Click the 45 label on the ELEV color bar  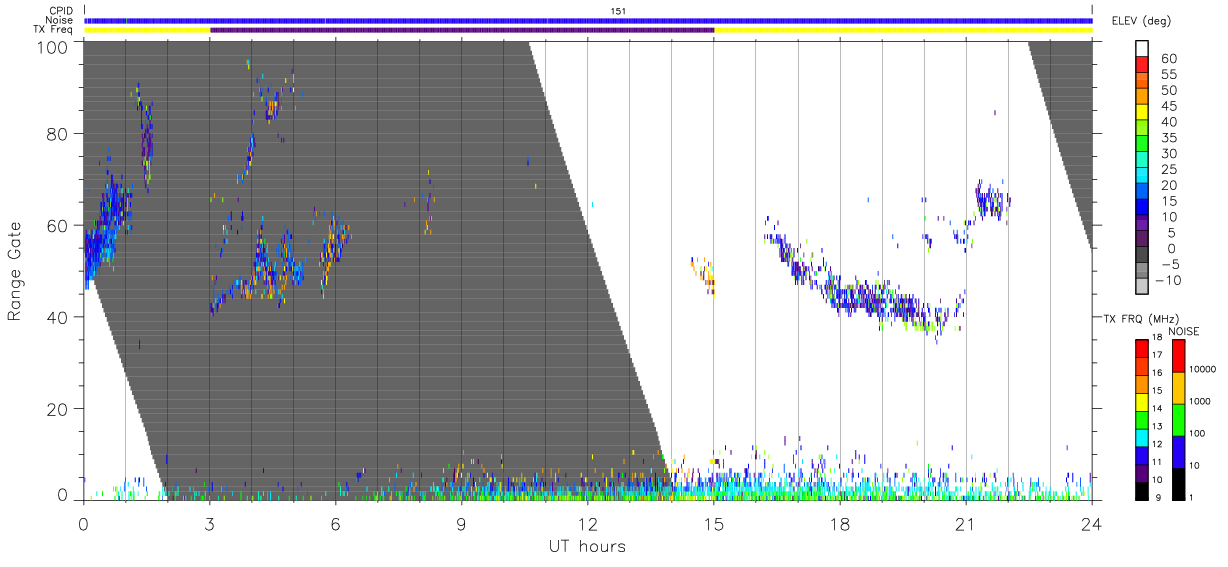(1168, 107)
